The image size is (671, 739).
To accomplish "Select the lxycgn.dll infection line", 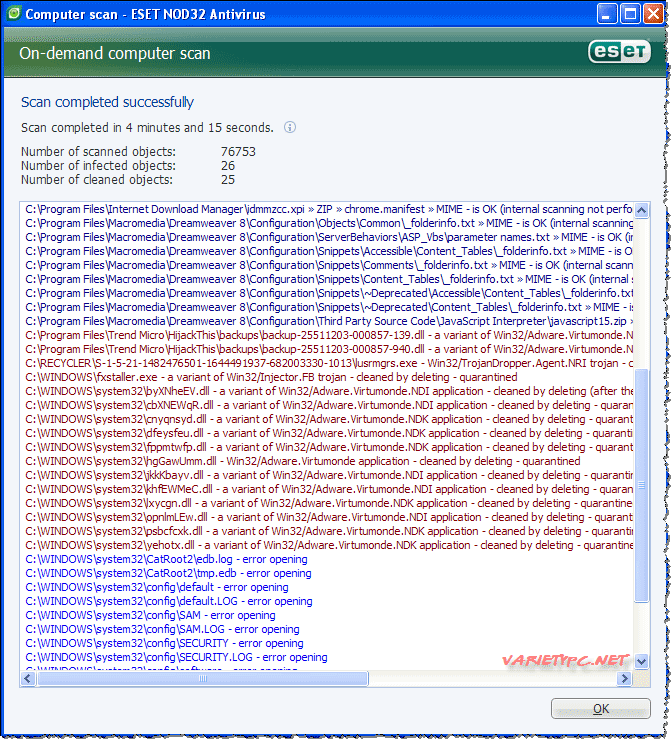I will click(x=328, y=503).
